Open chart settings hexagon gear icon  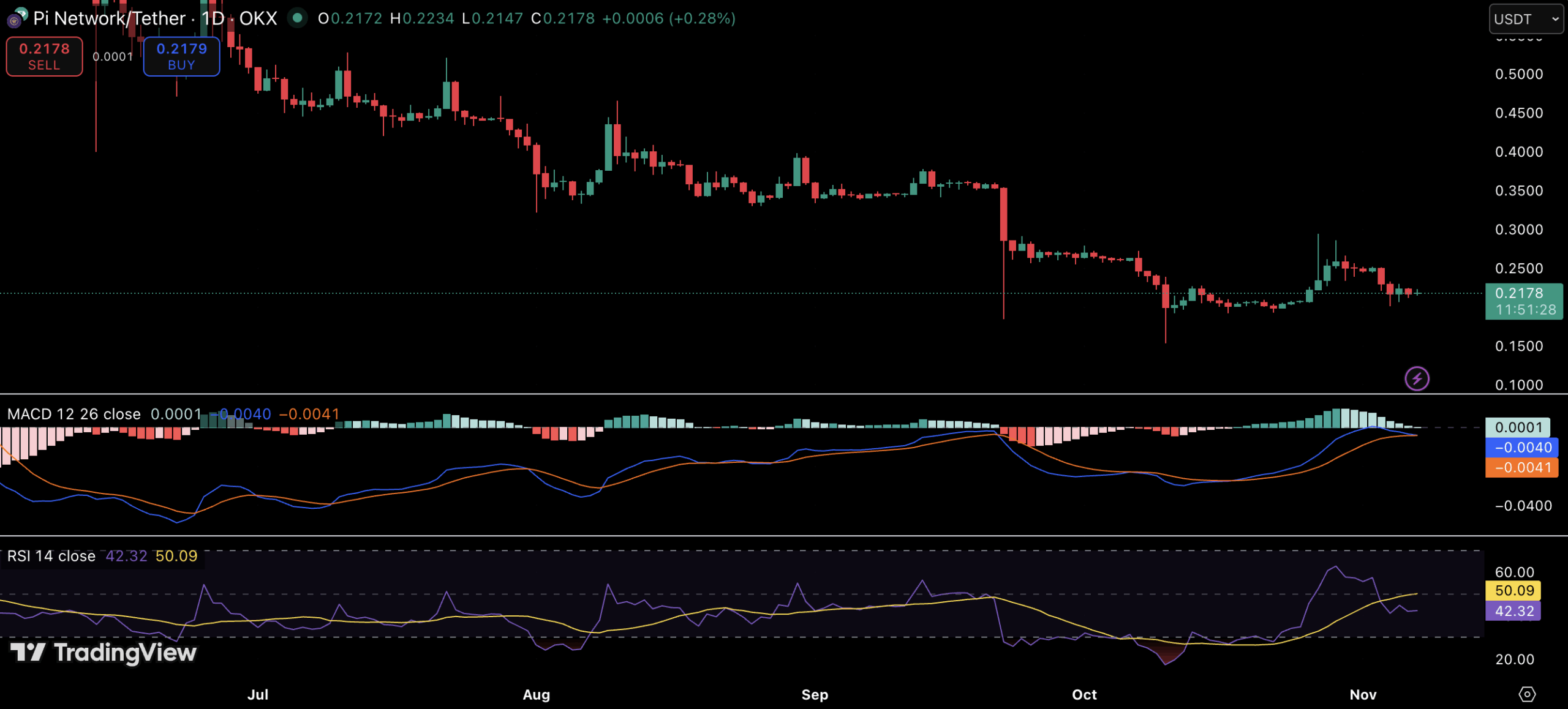tap(1527, 694)
